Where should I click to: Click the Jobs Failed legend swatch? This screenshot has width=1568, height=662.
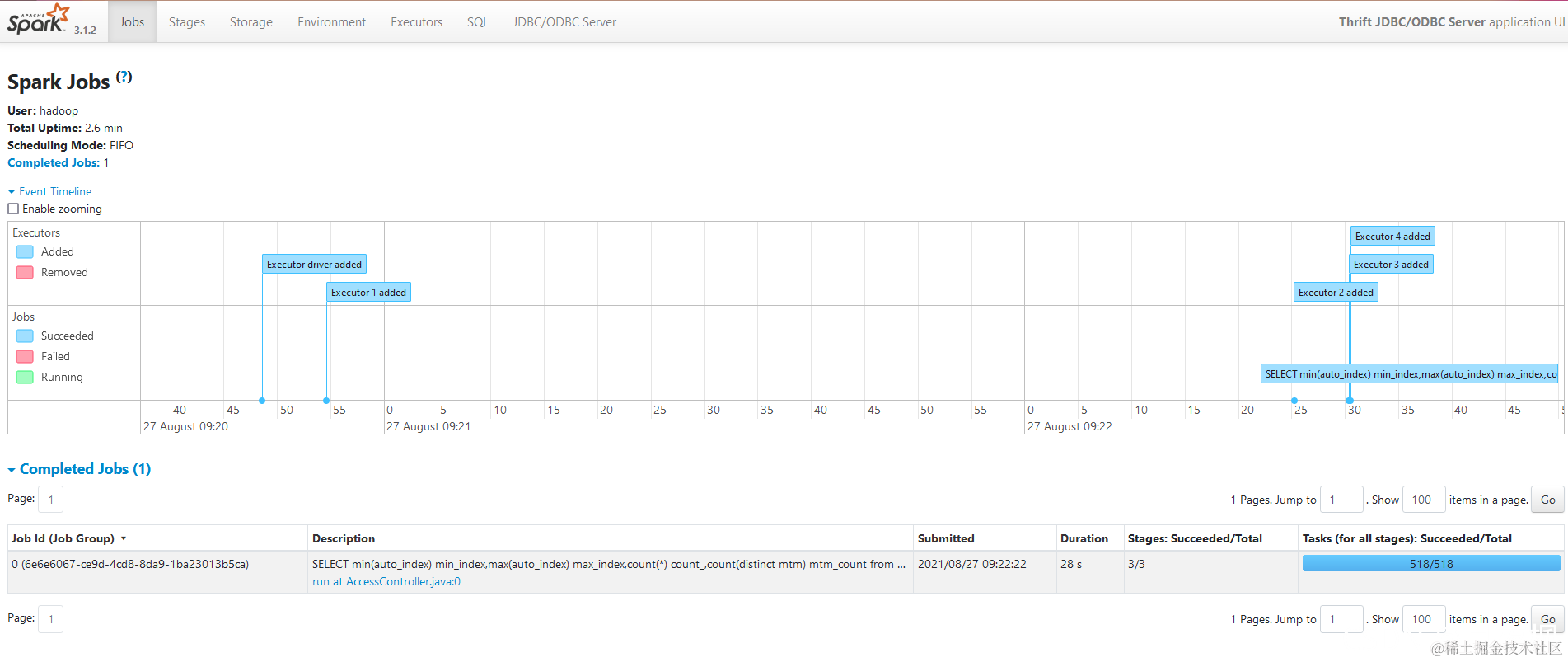click(x=25, y=356)
